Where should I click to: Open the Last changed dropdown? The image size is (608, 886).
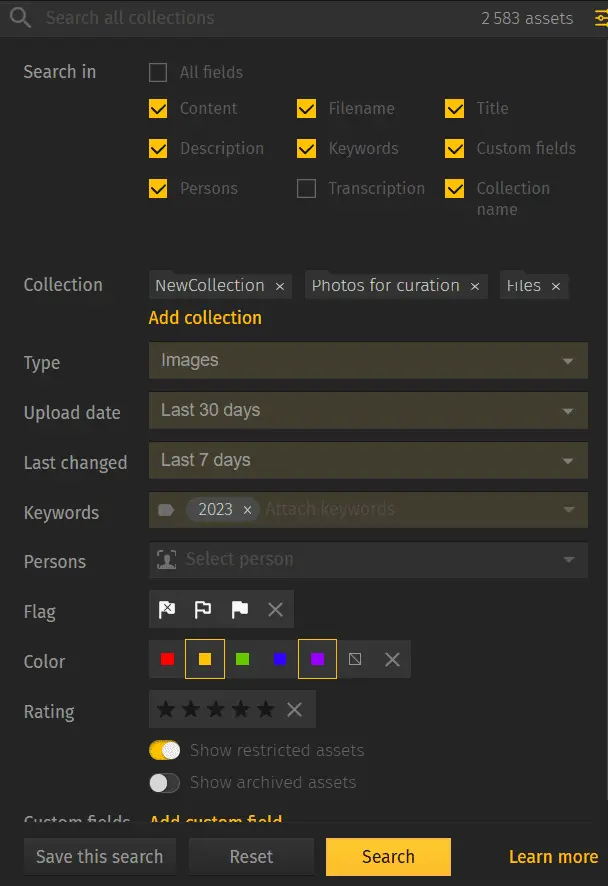click(368, 461)
